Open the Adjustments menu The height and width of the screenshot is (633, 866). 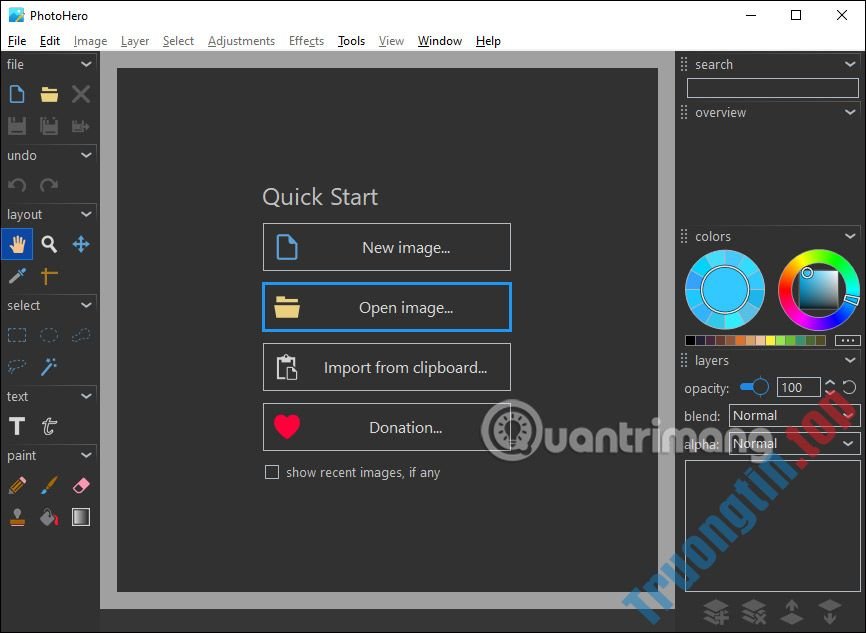tap(241, 41)
